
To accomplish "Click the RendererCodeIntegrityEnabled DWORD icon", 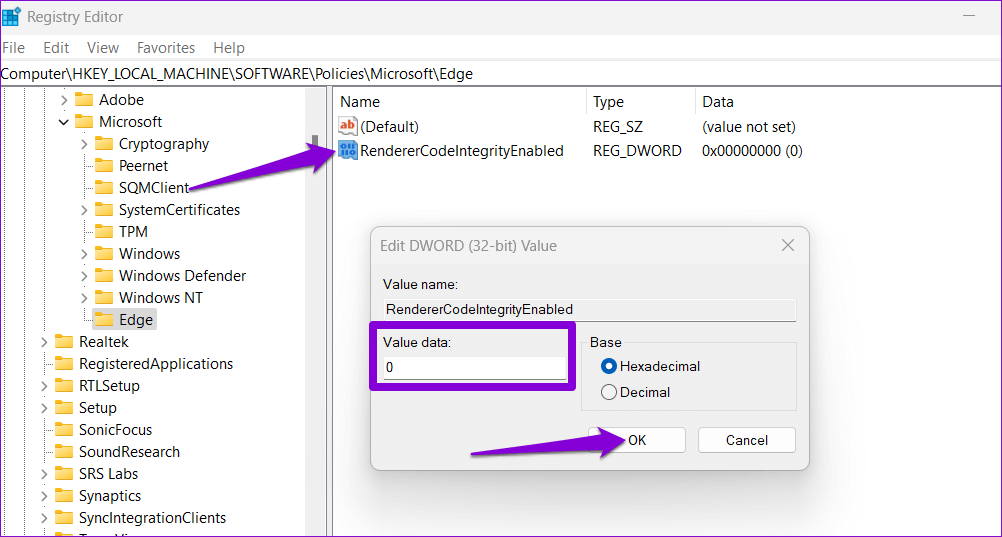I will [348, 151].
